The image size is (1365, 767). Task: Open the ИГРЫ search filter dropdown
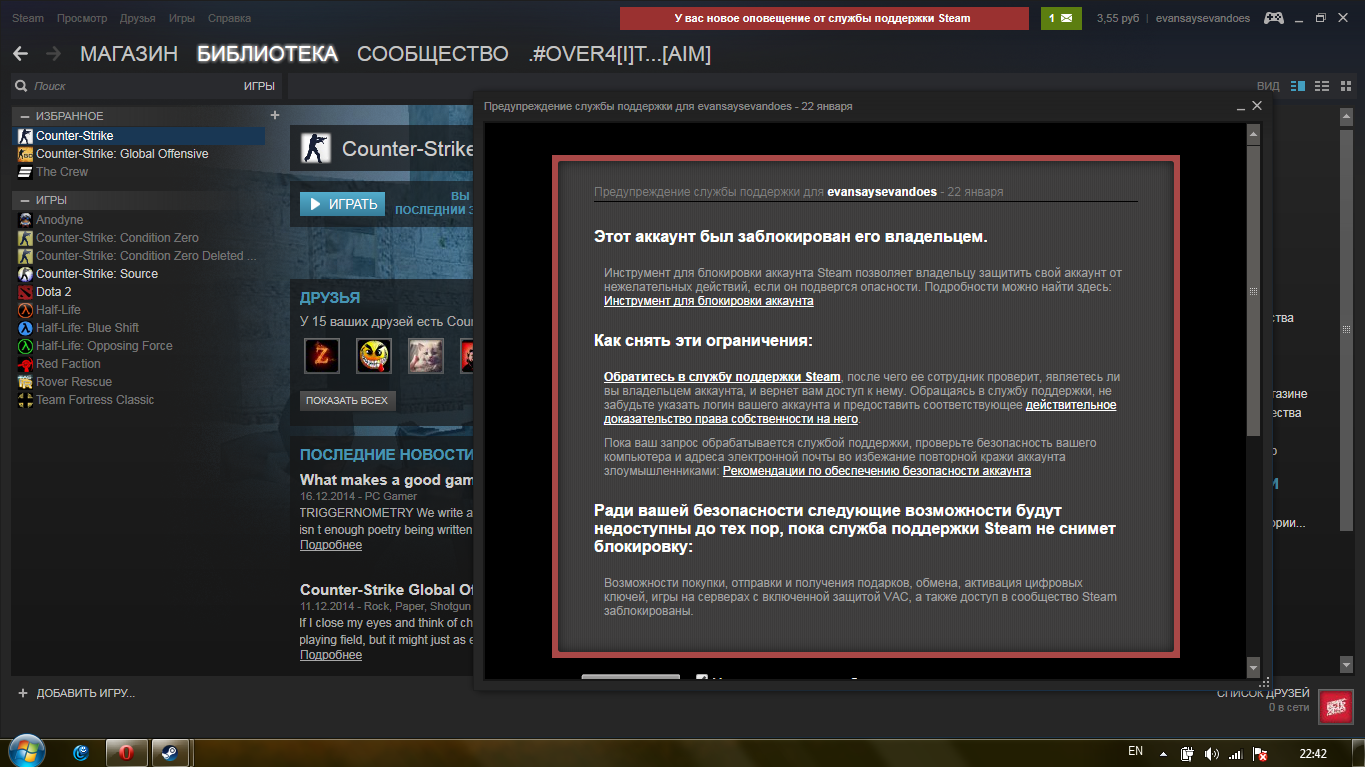pyautogui.click(x=259, y=86)
